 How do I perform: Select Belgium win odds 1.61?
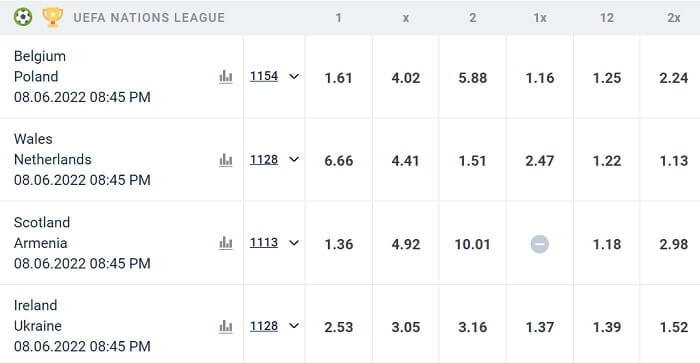[x=338, y=78]
